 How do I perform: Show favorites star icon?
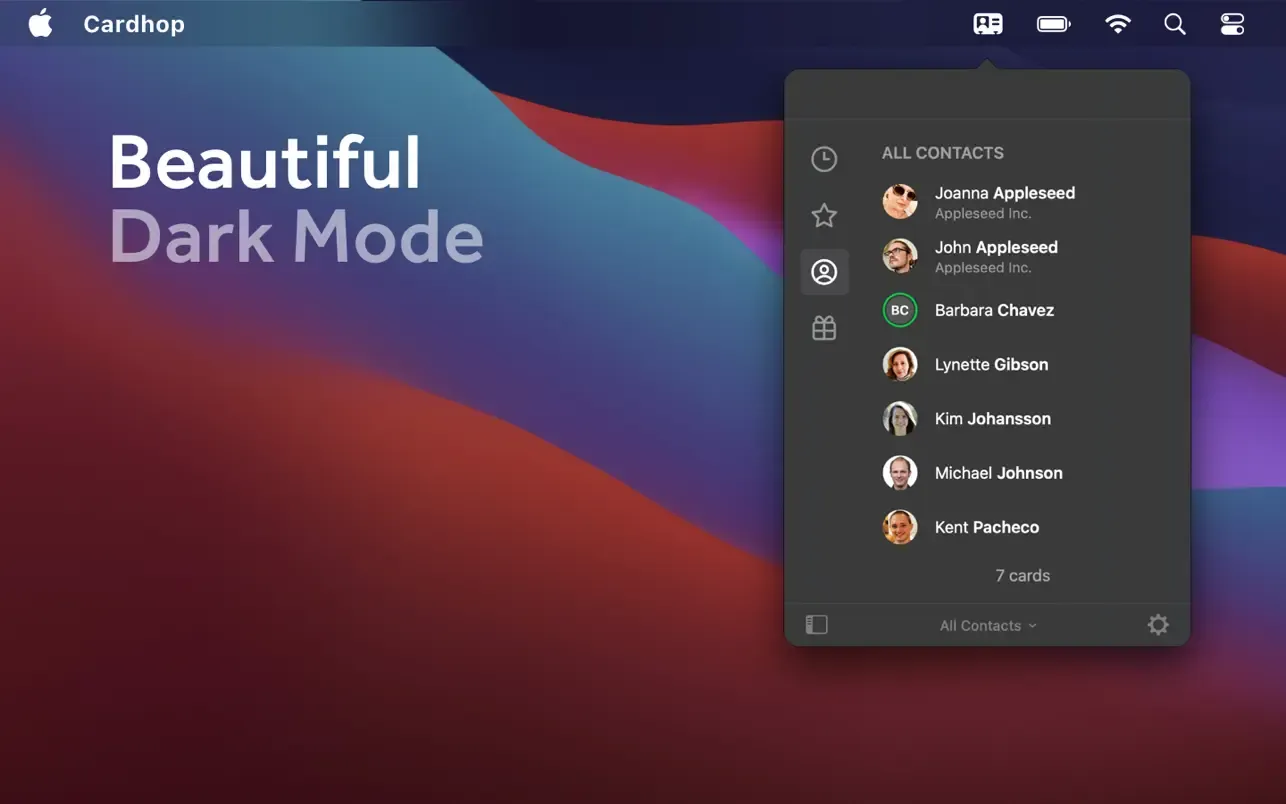(x=824, y=215)
